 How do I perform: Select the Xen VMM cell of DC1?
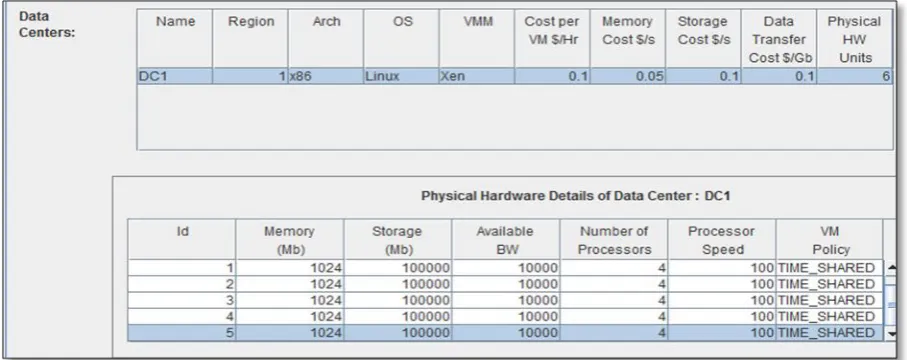point(477,76)
